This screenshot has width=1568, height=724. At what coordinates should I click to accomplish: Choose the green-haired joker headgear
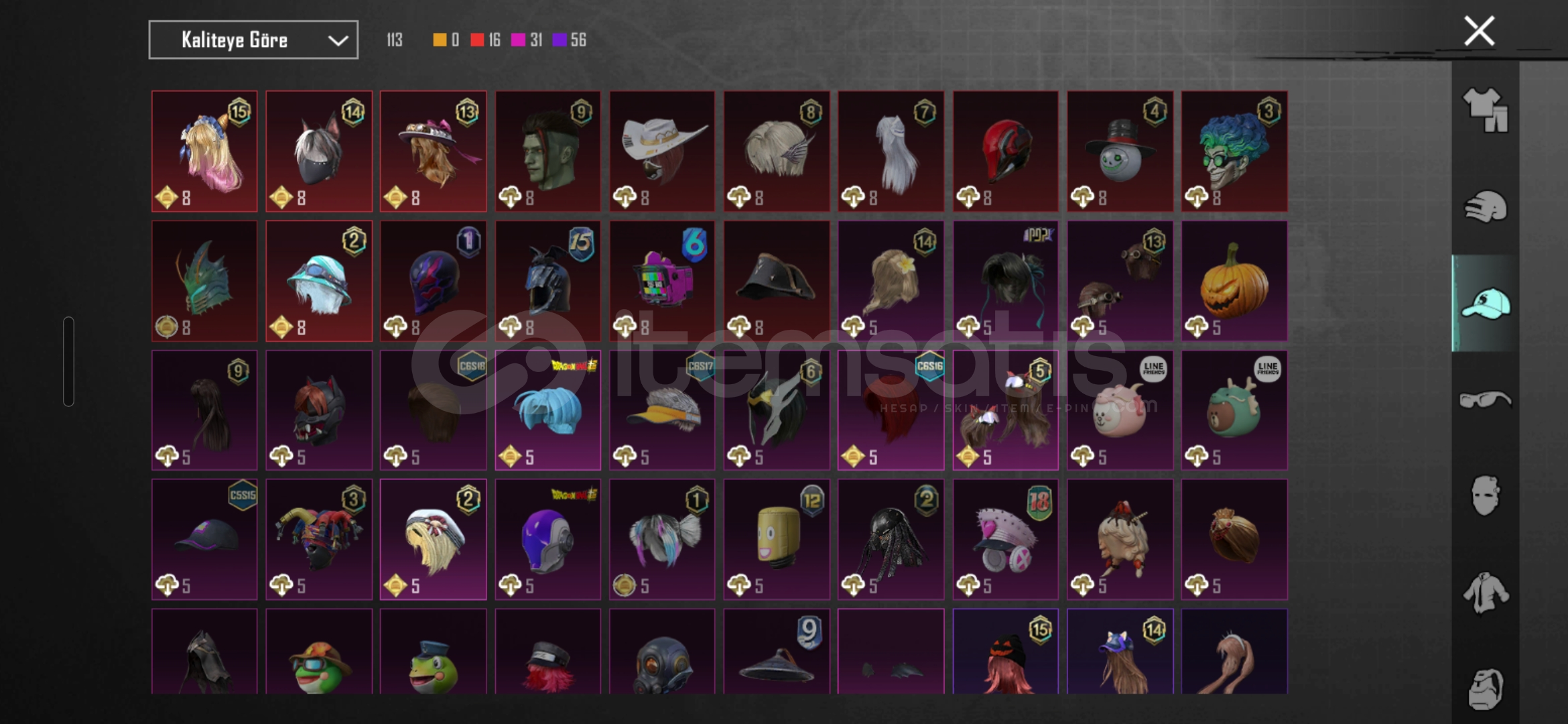click(1234, 152)
